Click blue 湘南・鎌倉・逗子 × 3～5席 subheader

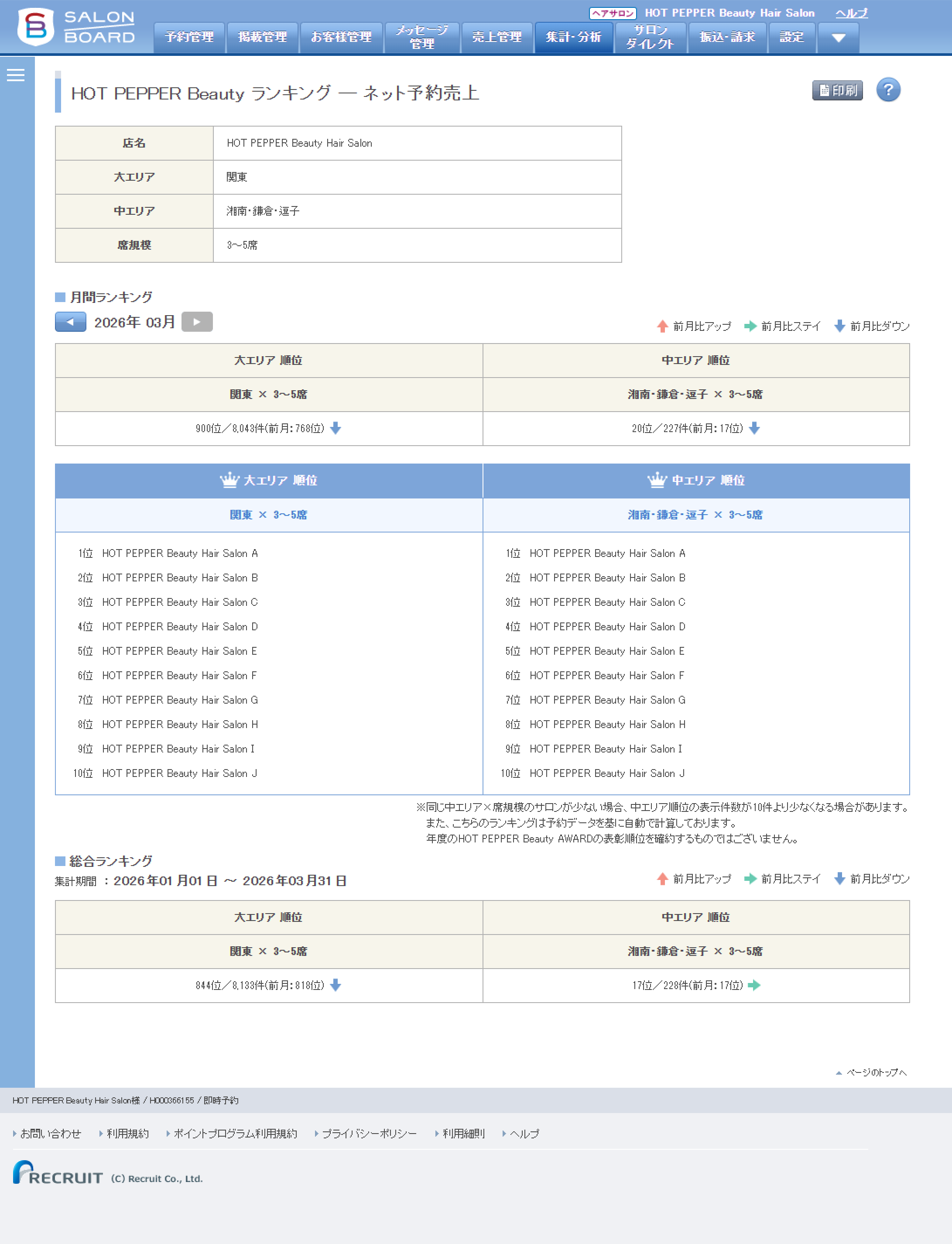tap(695, 515)
